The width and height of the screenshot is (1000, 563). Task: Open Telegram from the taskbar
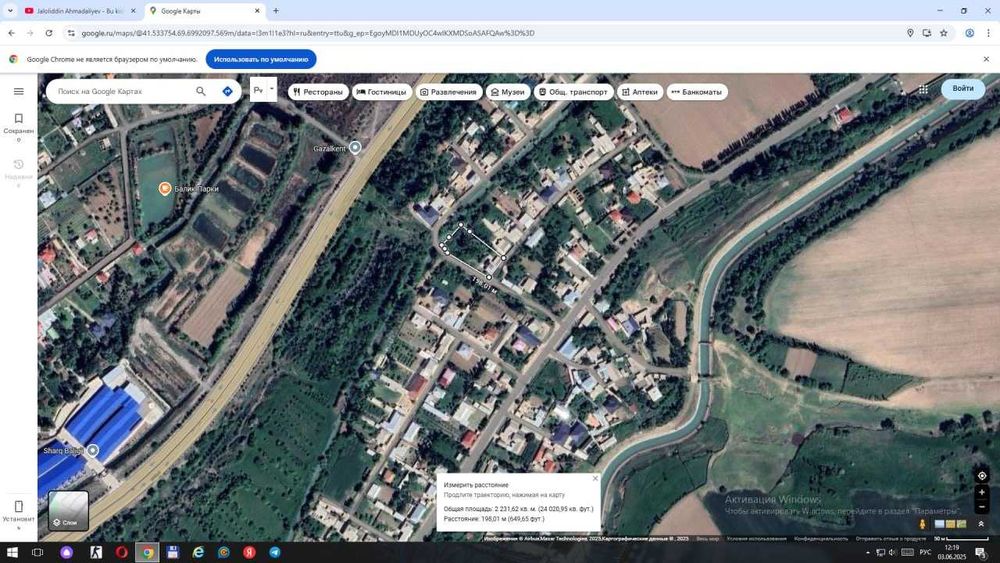(275, 552)
